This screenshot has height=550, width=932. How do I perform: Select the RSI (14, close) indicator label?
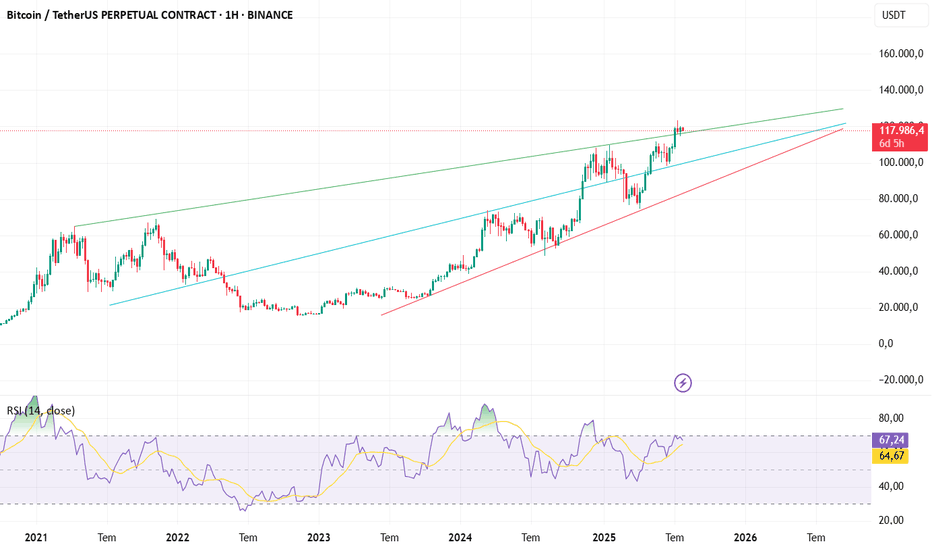tap(40, 411)
